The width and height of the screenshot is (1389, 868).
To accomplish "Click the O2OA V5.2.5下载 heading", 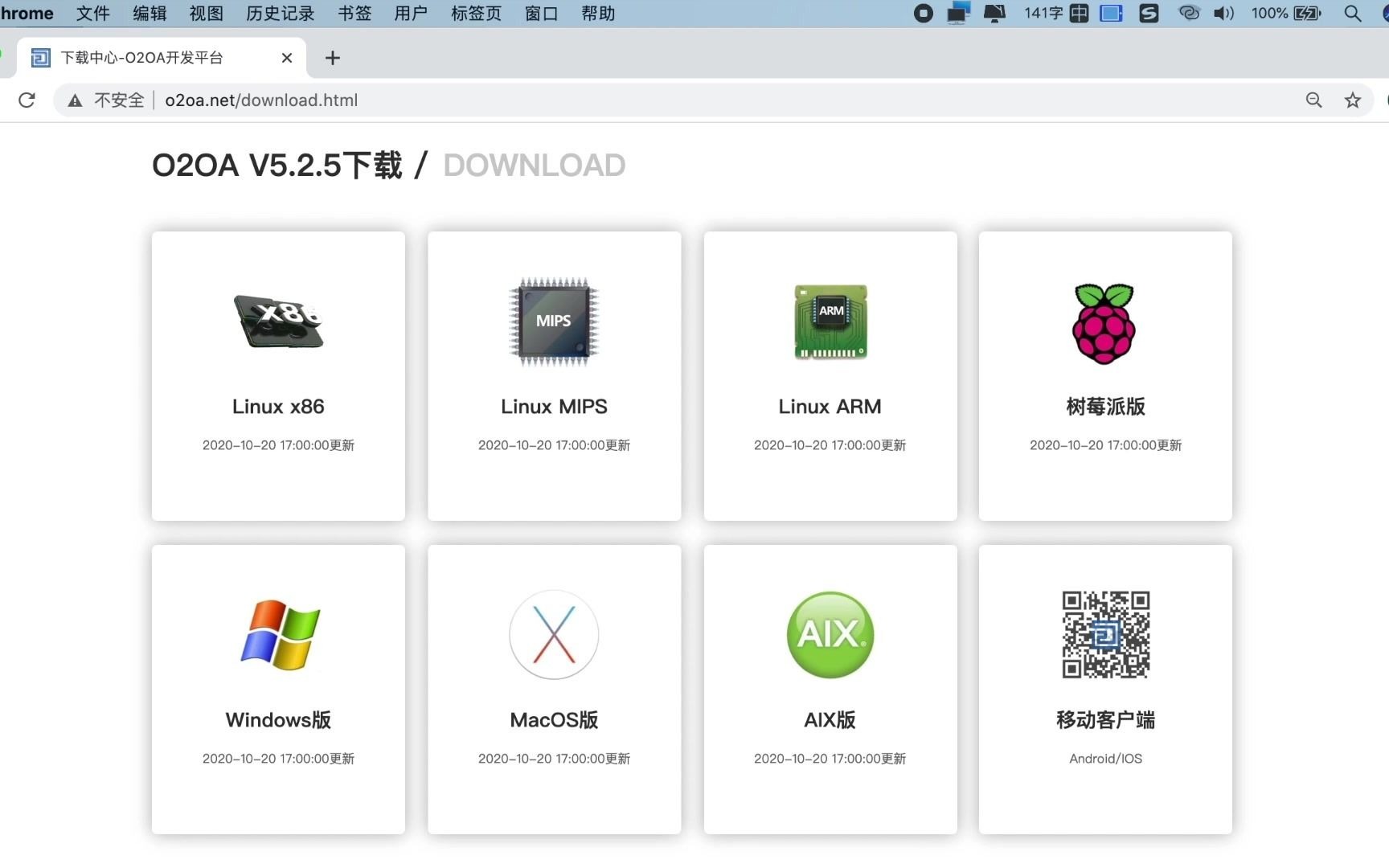I will tap(277, 166).
